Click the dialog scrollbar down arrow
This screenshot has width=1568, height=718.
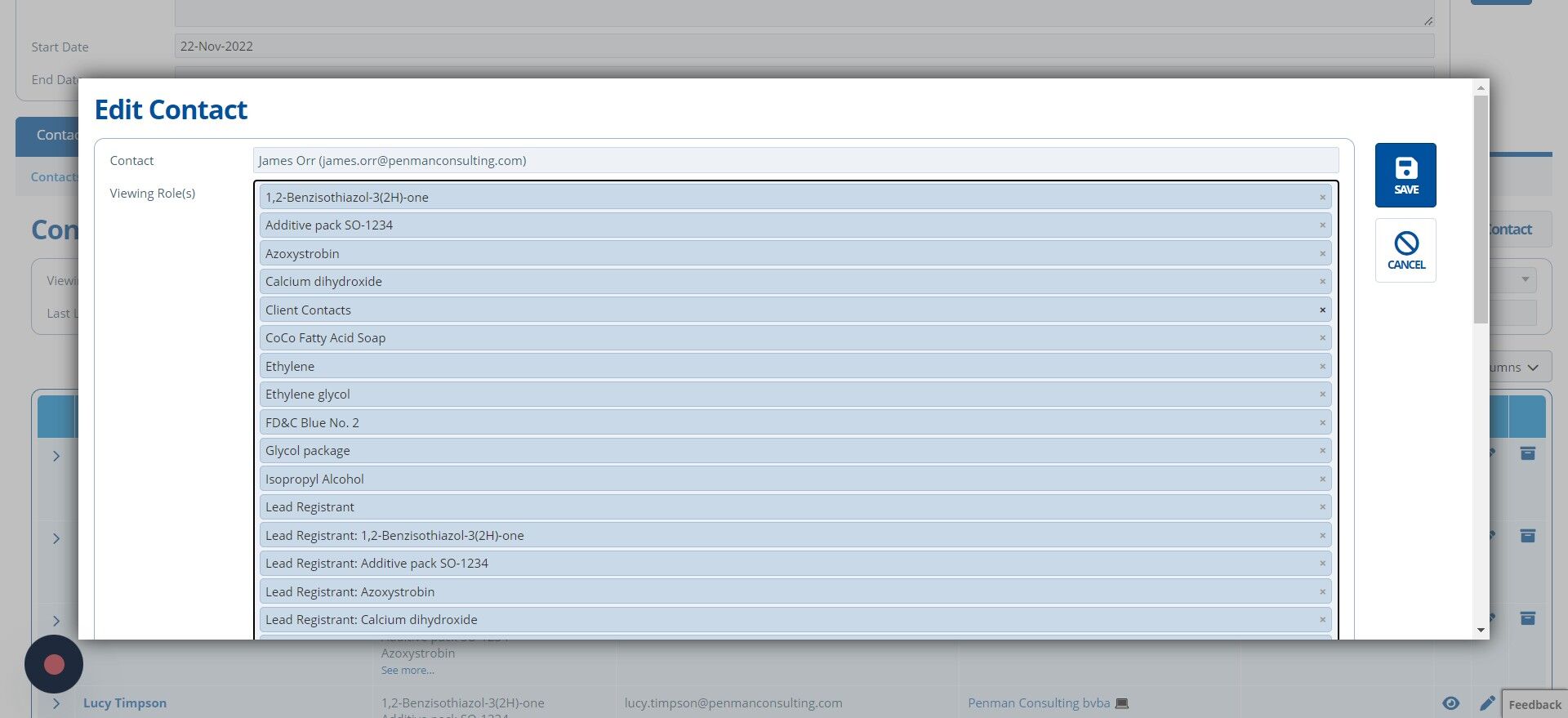[1481, 631]
